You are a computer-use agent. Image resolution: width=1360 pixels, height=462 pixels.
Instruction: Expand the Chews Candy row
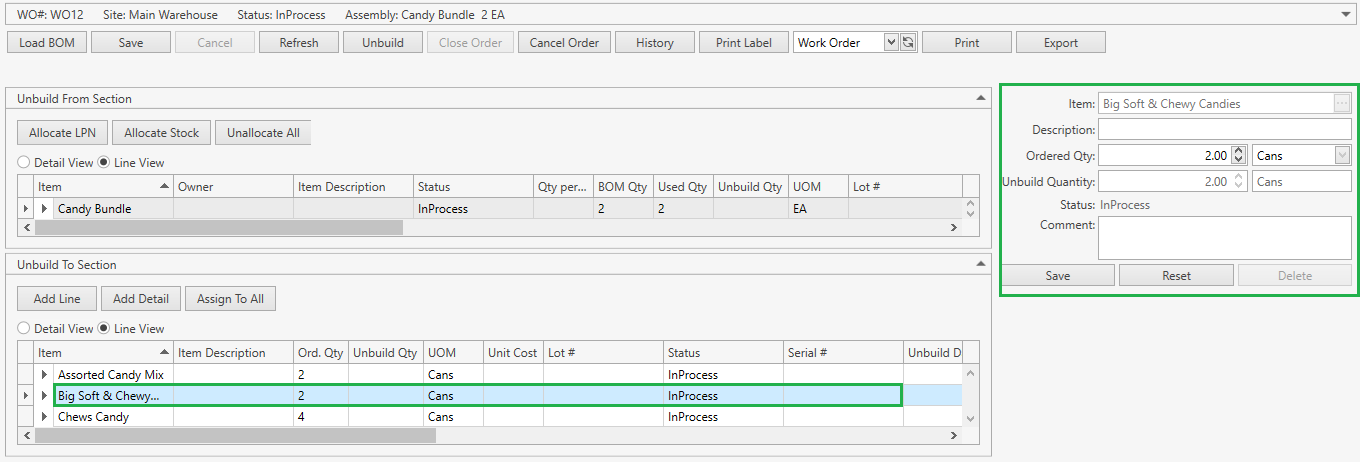point(45,417)
